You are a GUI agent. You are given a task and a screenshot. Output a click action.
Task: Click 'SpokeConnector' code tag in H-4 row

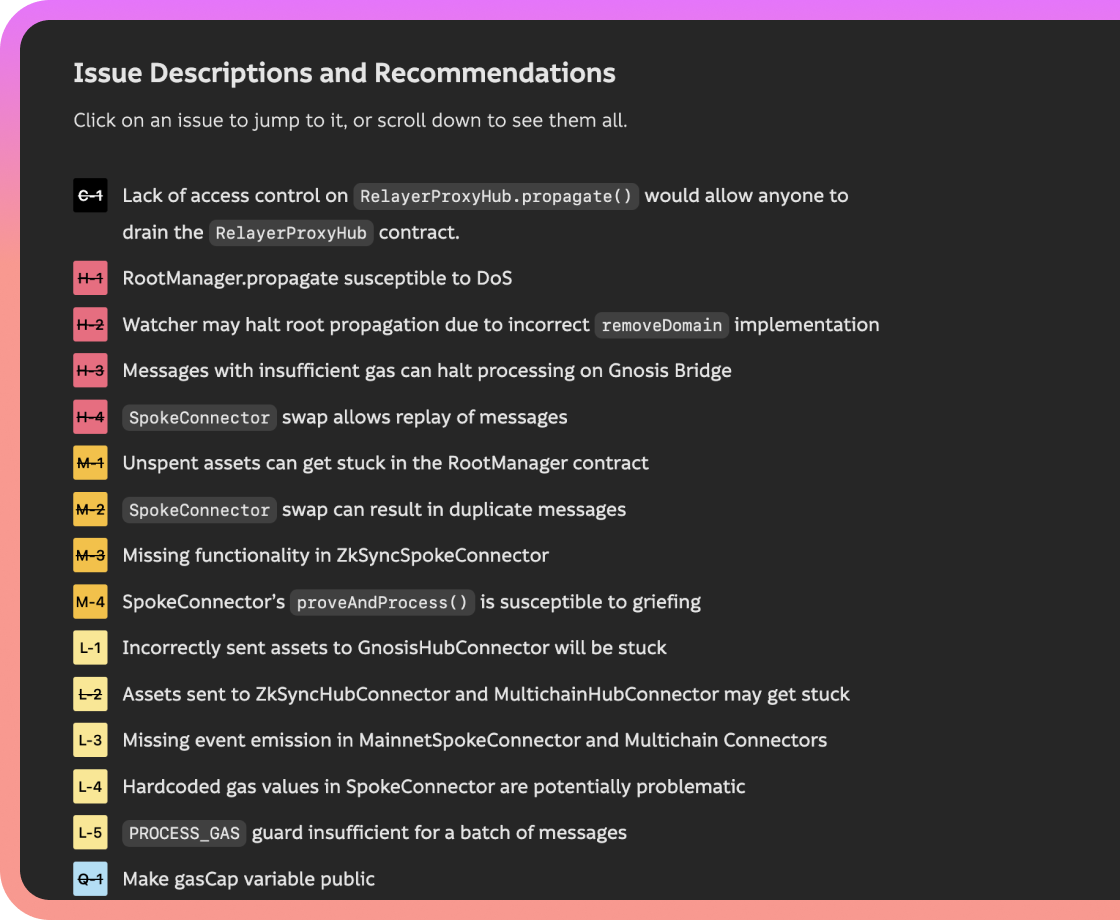pos(199,417)
